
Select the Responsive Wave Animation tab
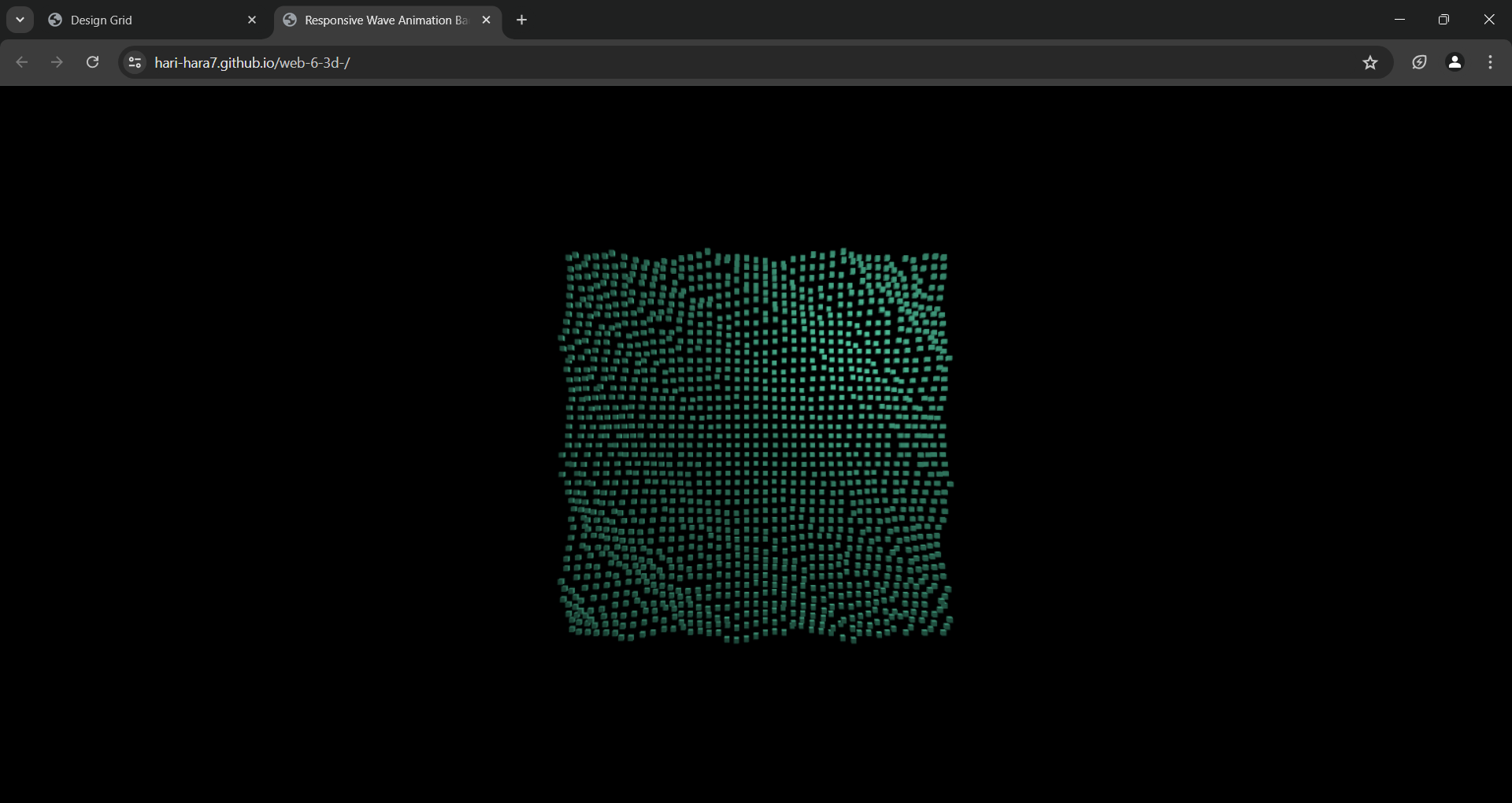pos(387,20)
